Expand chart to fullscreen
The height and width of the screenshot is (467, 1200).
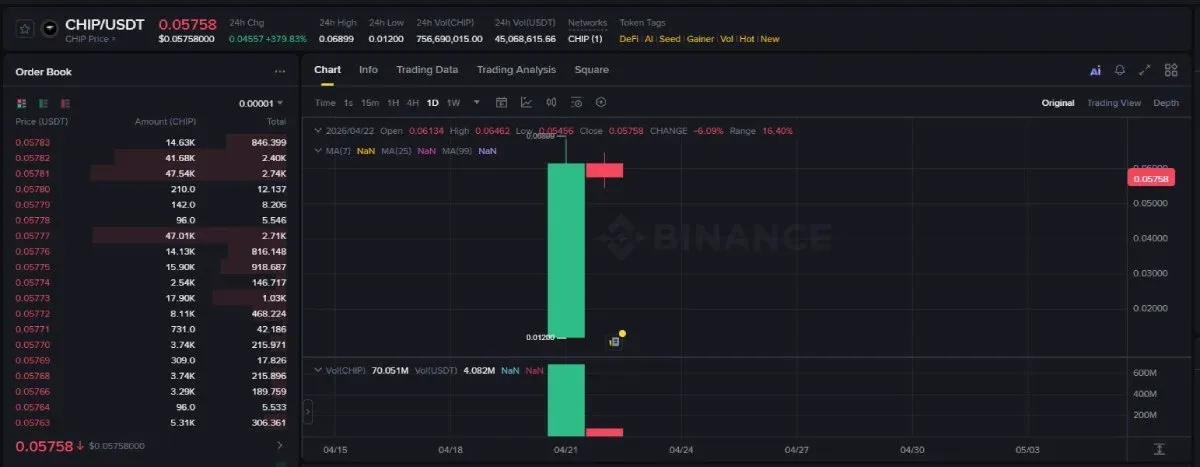click(1145, 70)
